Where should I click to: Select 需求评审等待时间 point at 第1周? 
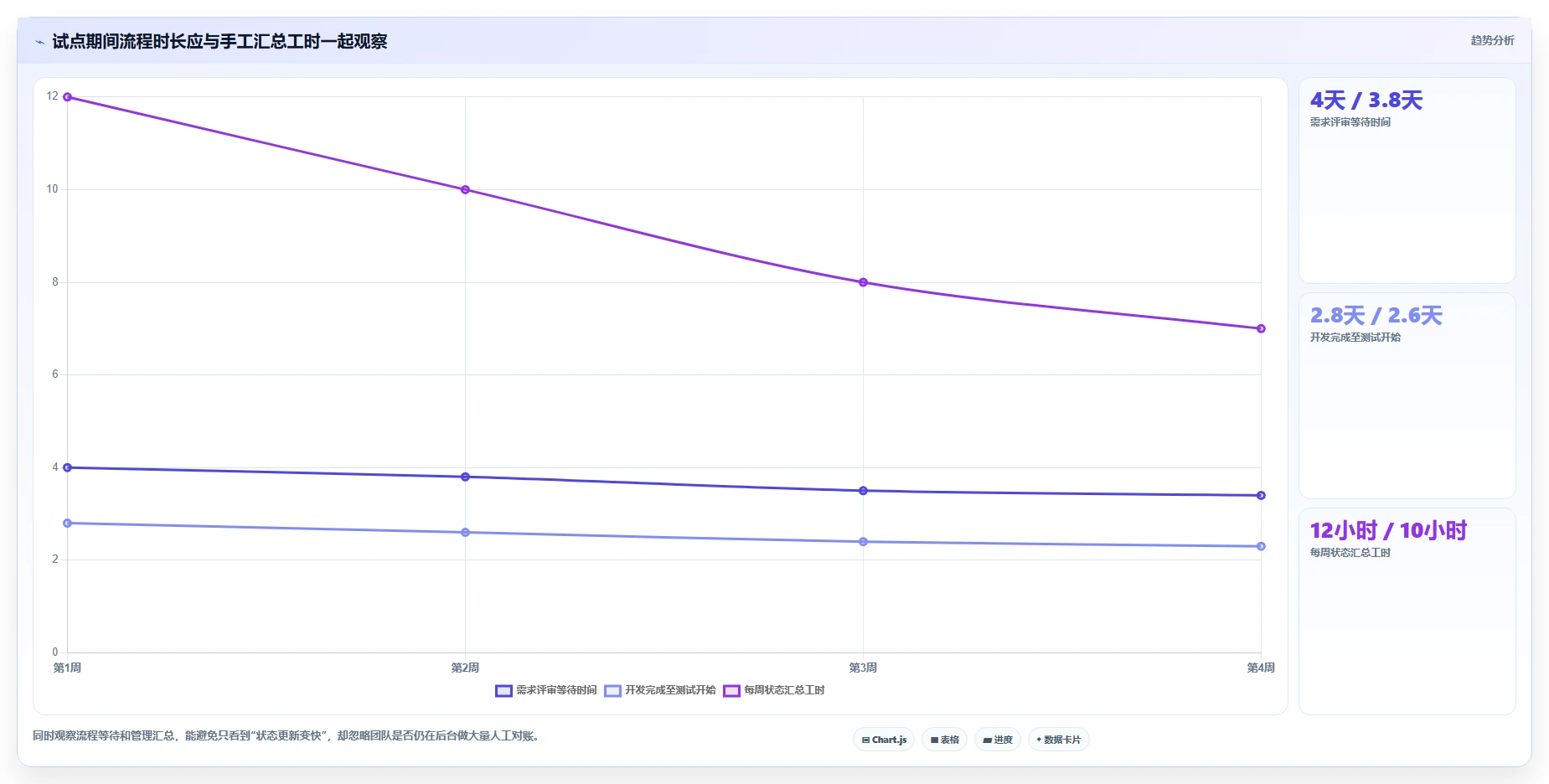point(68,467)
